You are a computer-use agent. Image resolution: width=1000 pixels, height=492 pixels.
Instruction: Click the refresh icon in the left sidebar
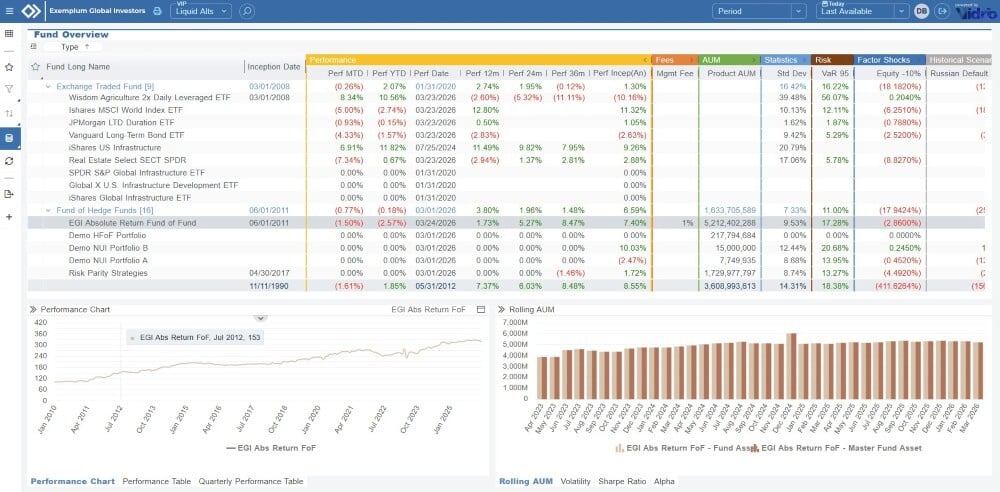(9, 160)
